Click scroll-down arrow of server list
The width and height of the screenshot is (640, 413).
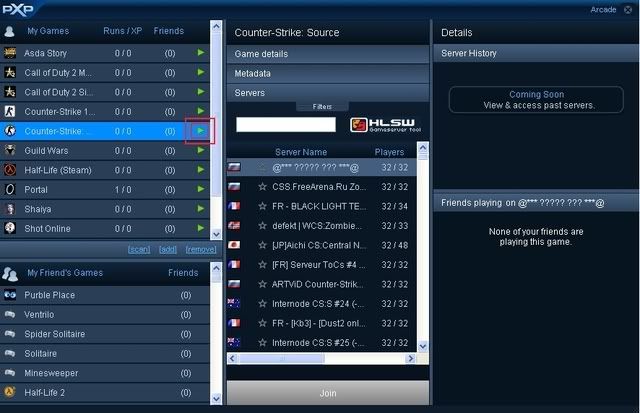click(423, 346)
